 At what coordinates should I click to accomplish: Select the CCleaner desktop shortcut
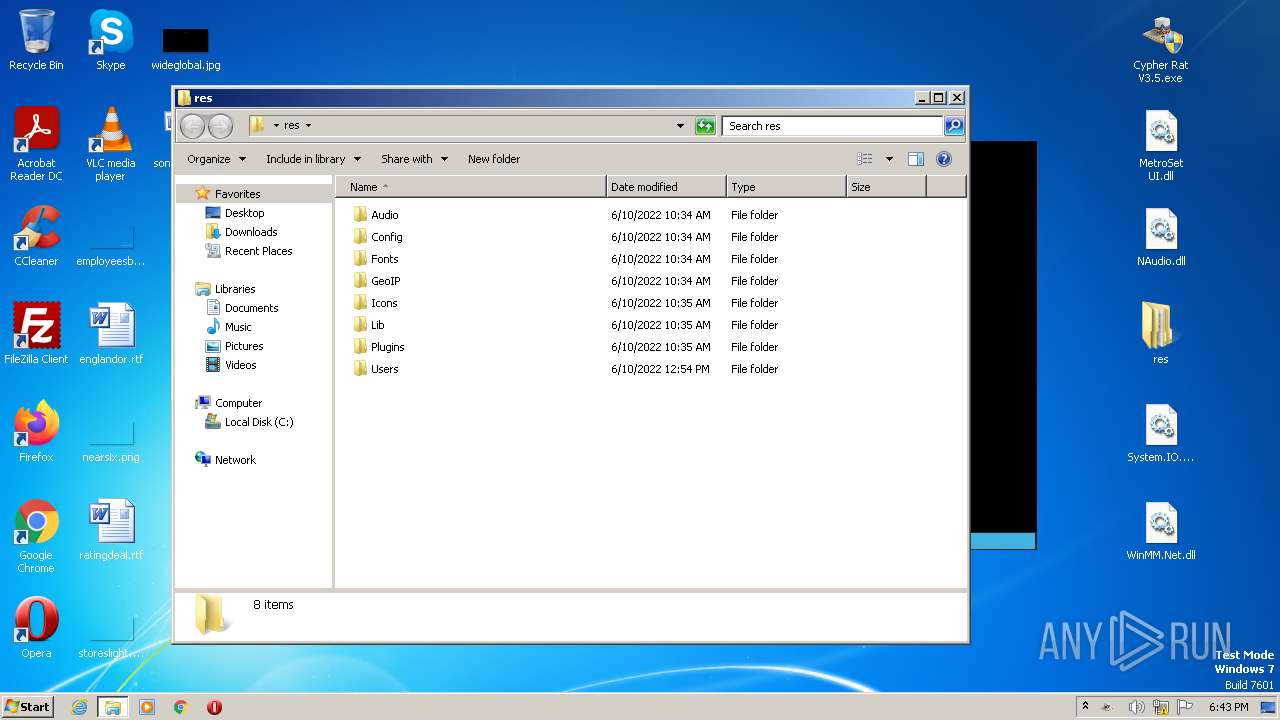pyautogui.click(x=36, y=237)
